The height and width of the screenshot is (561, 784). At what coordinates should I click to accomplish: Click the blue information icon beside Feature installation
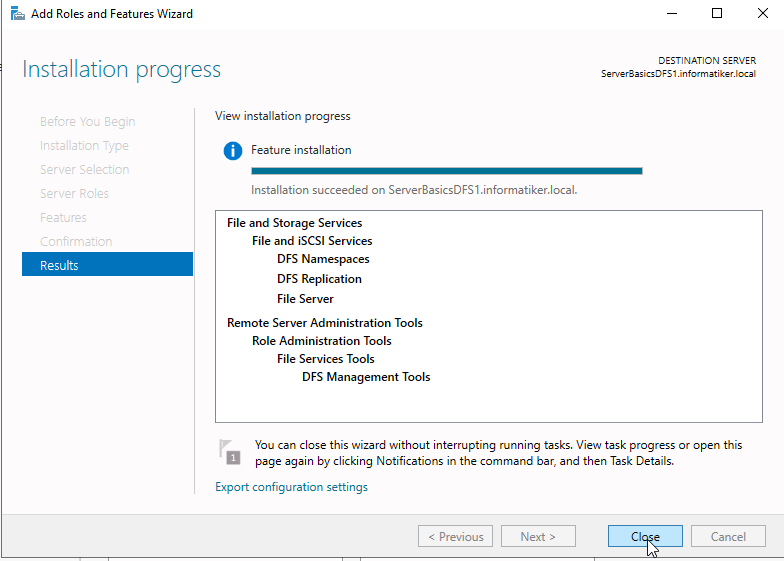point(233,150)
